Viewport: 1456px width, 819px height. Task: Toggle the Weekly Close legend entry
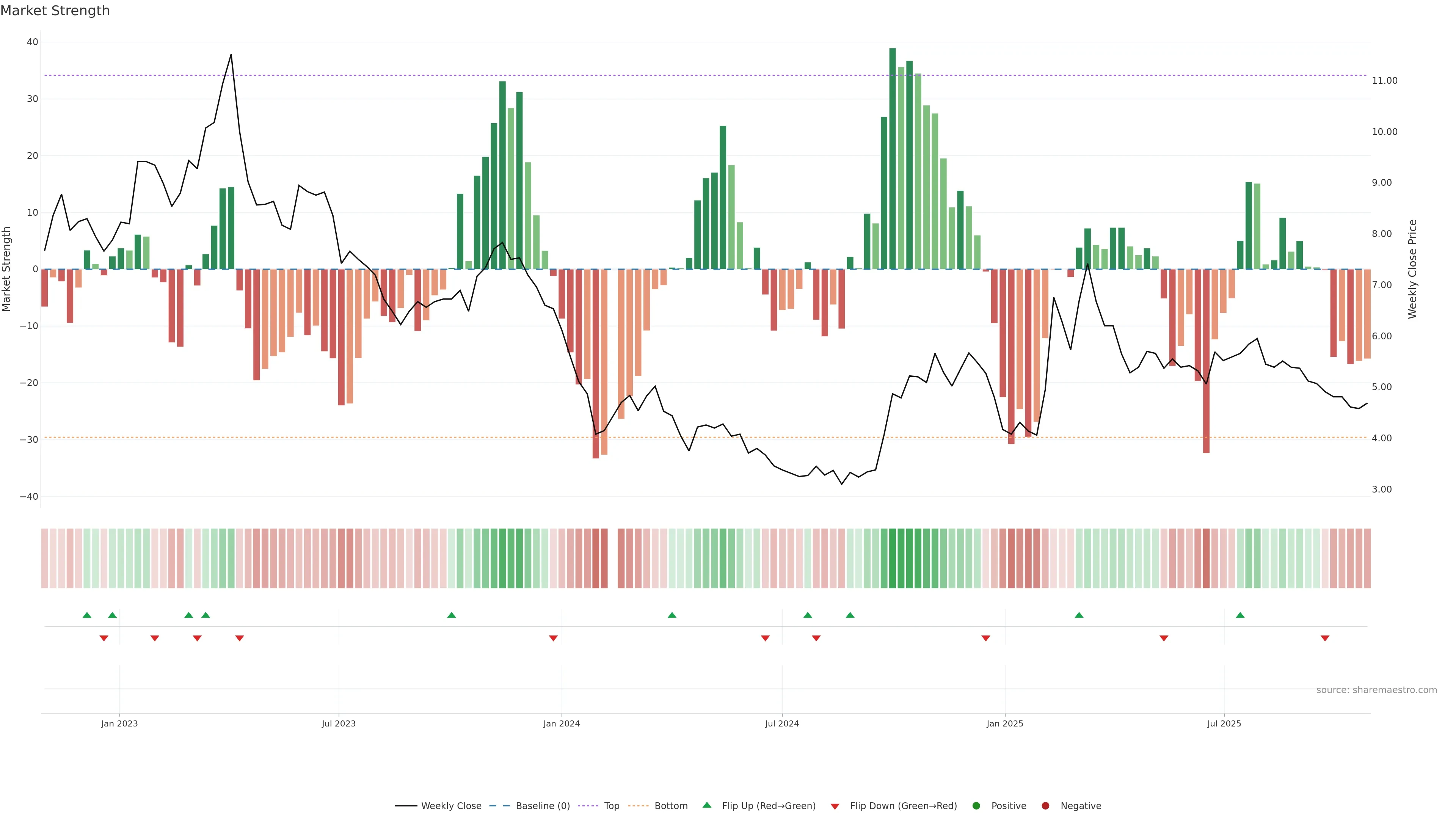[x=450, y=805]
